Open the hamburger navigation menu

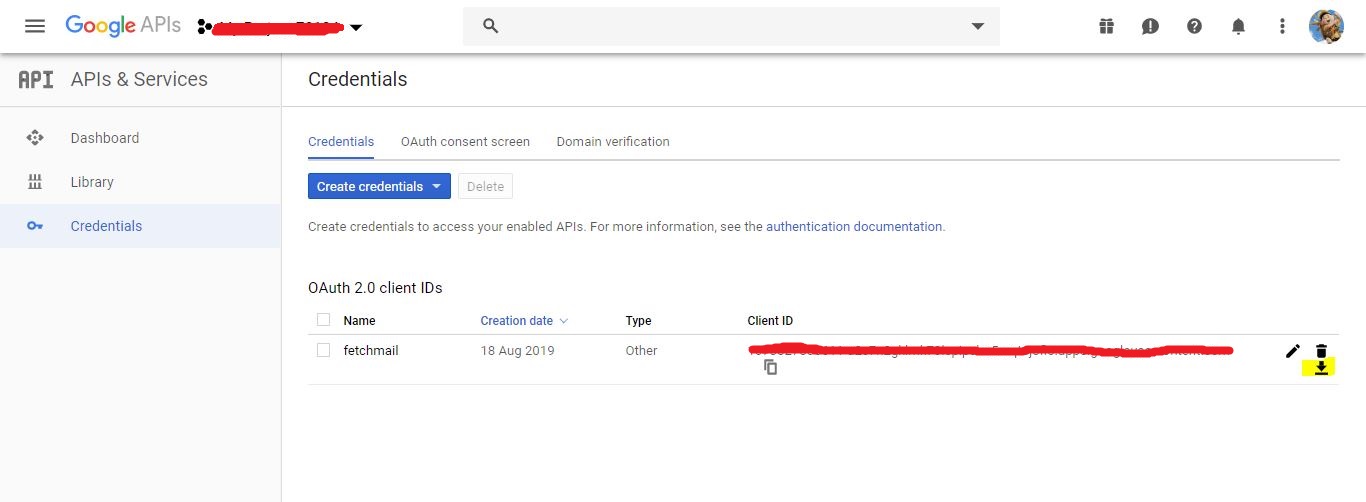click(x=35, y=26)
